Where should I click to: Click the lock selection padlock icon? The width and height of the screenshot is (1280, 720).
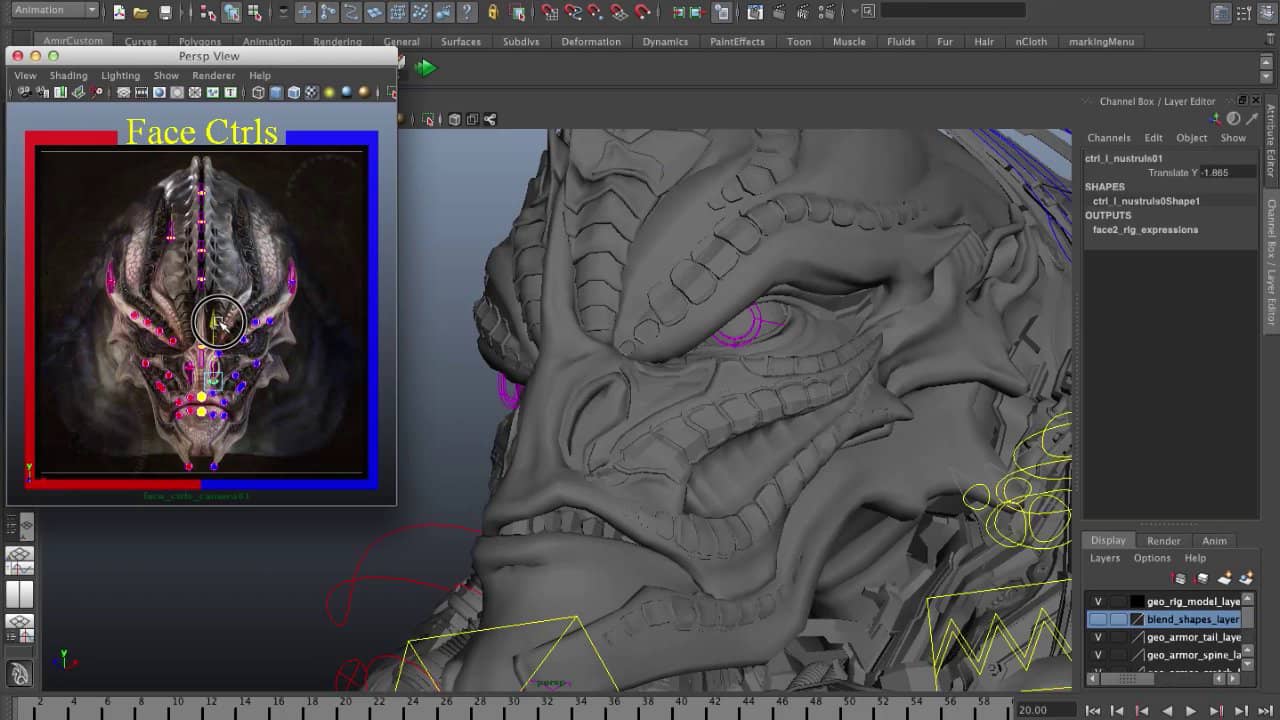pos(493,12)
